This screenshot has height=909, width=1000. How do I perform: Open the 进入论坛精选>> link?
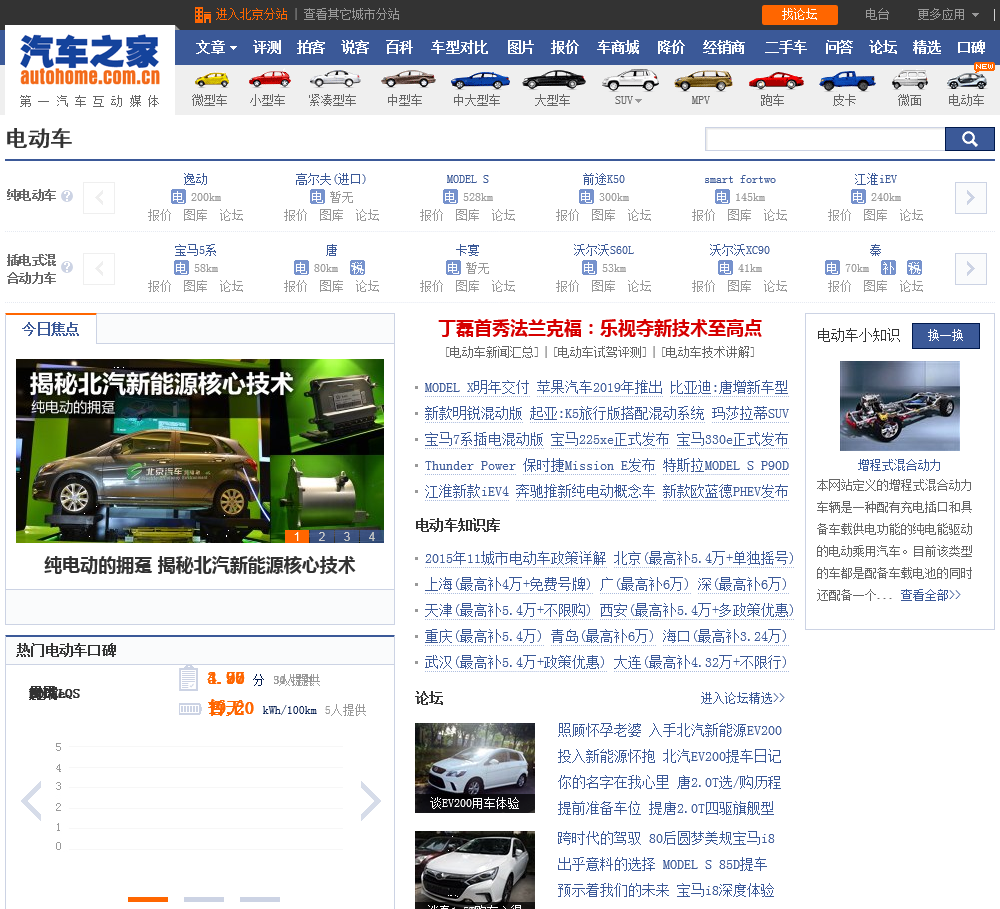pyautogui.click(x=742, y=698)
